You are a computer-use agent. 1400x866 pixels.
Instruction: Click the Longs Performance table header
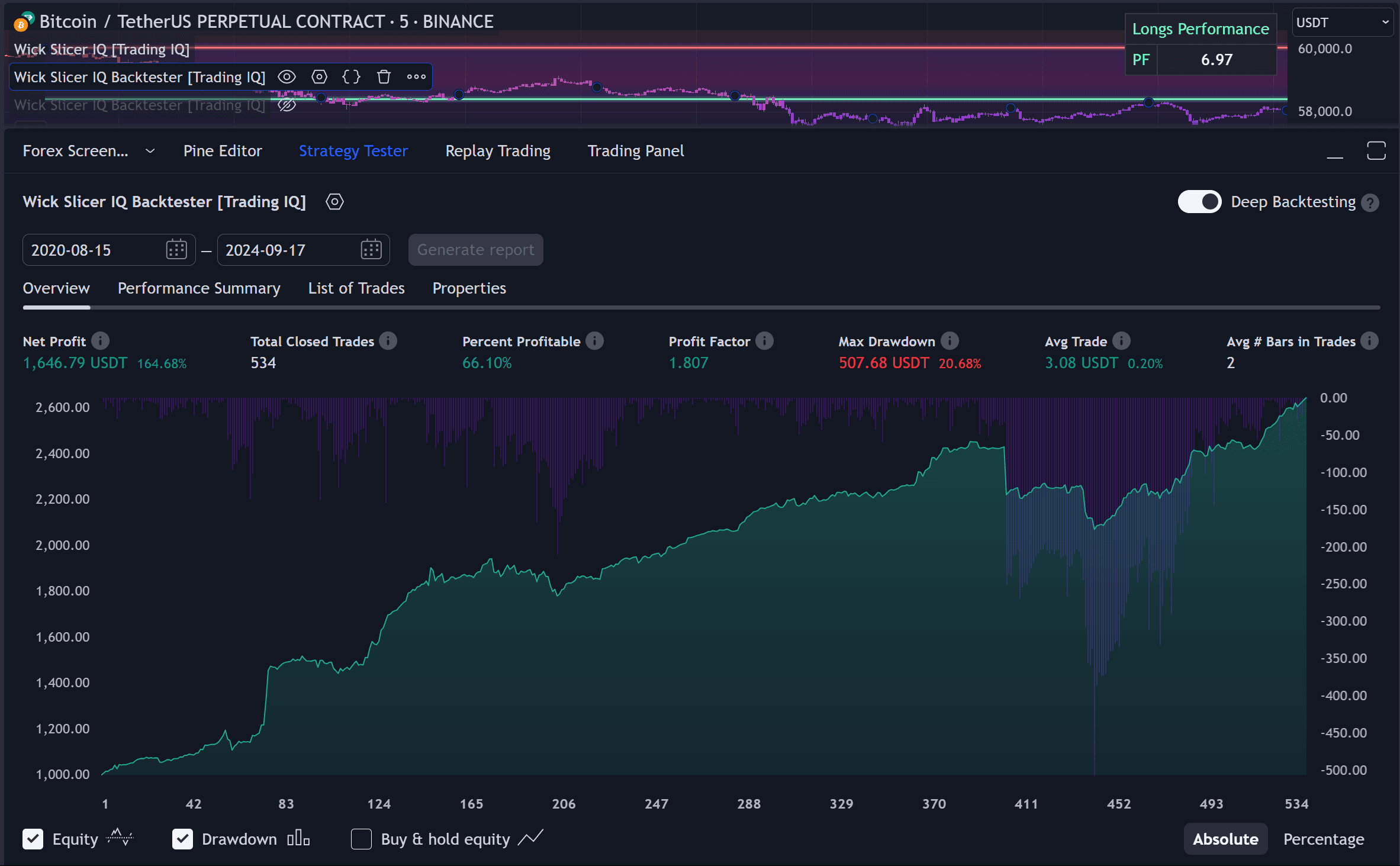1201,29
